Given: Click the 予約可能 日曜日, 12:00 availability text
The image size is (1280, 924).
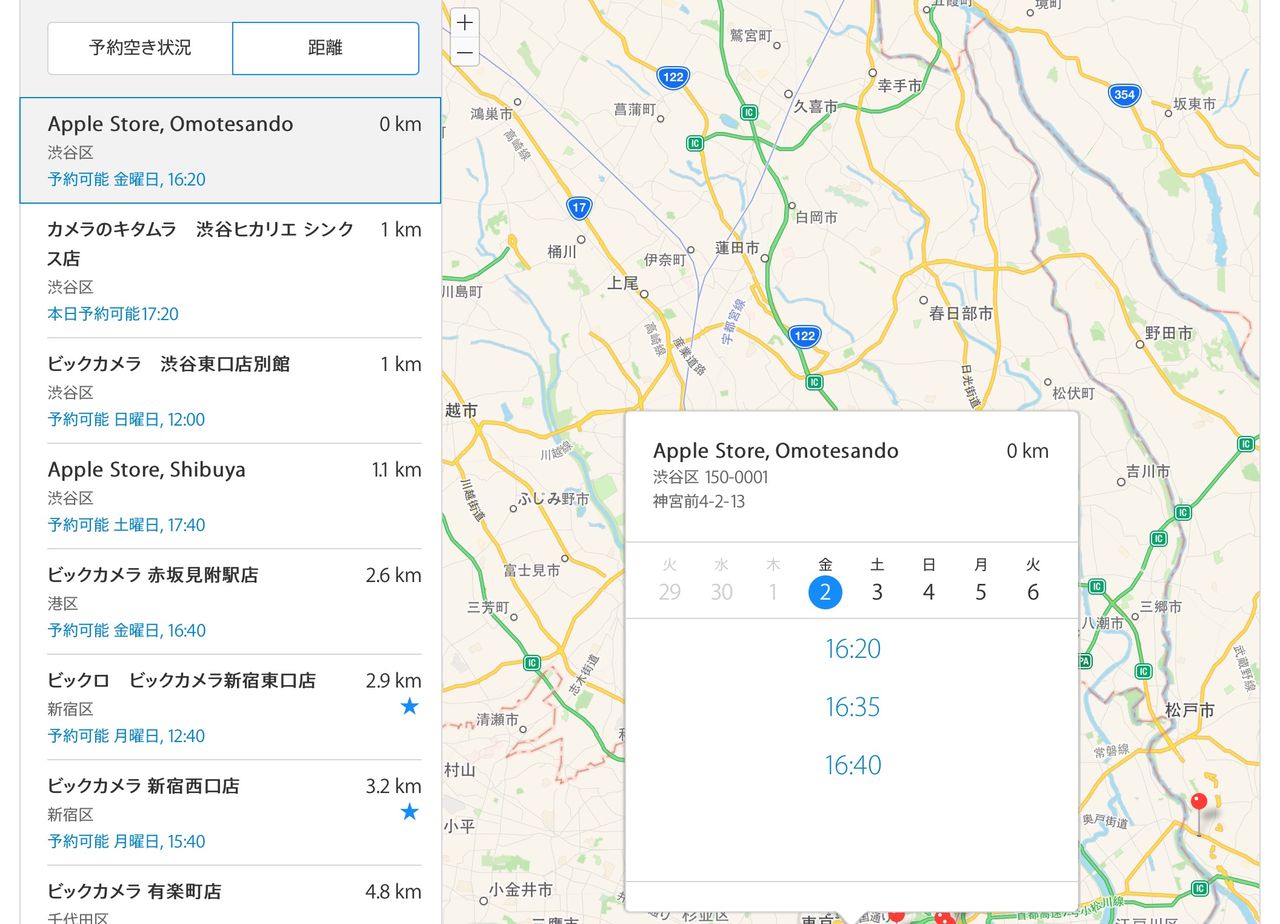Looking at the screenshot, I should tap(126, 419).
